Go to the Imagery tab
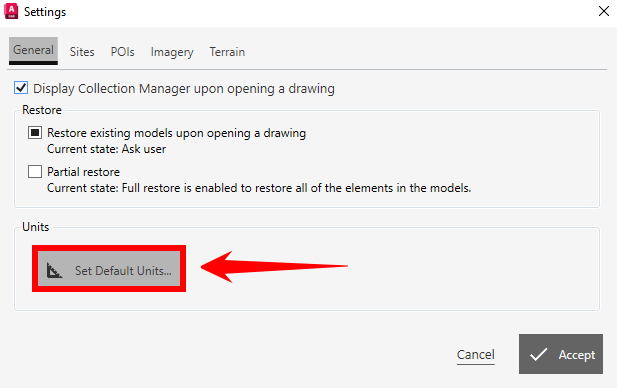617x388 pixels. (x=172, y=52)
